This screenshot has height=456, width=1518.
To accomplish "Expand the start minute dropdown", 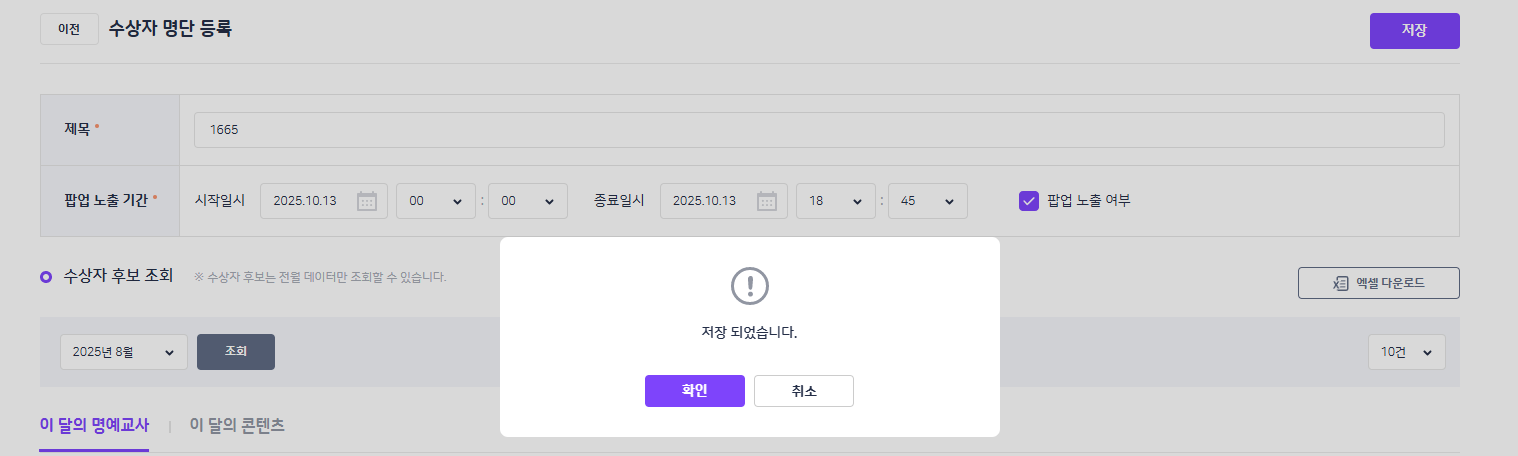I will click(x=527, y=201).
